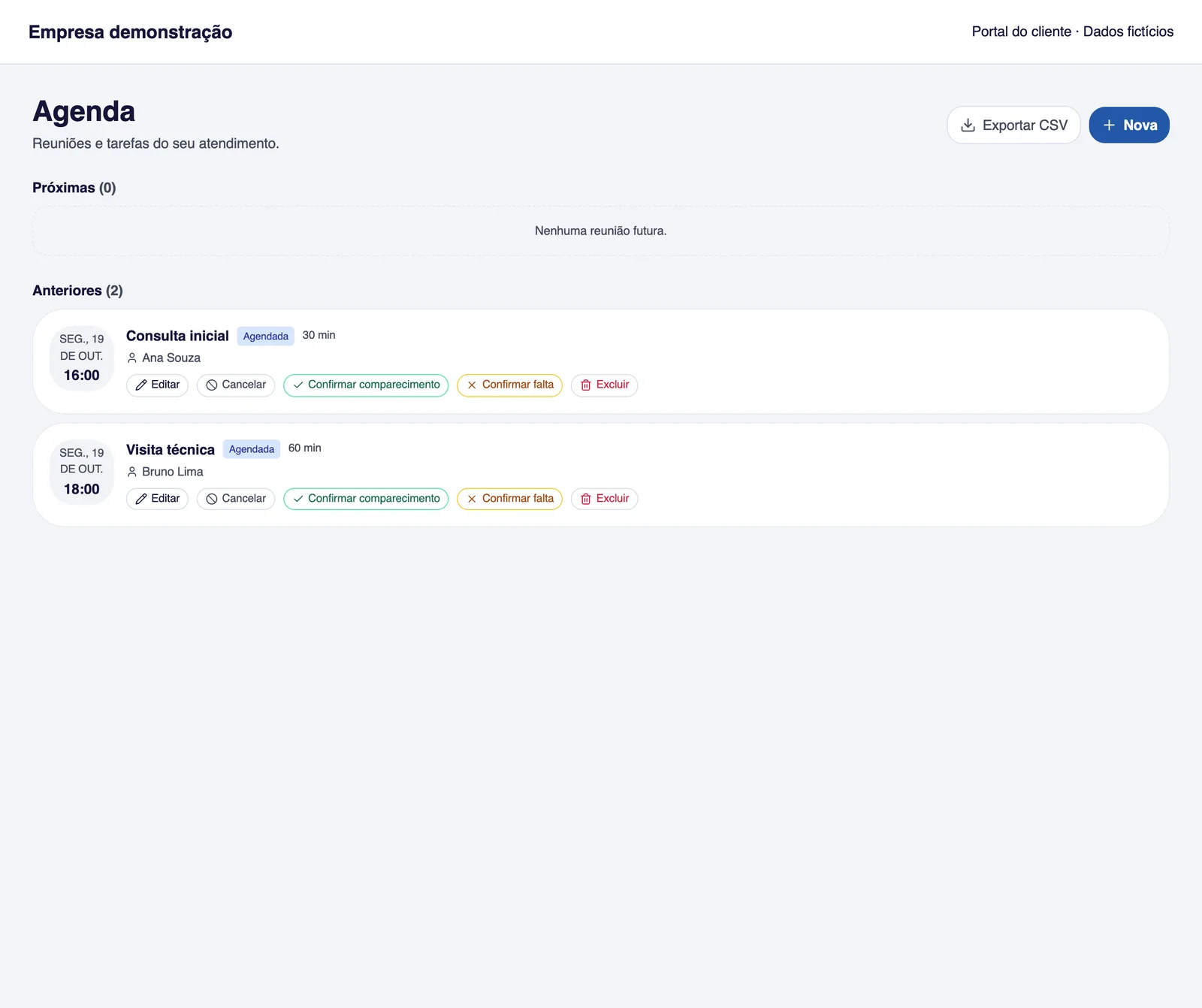Image resolution: width=1202 pixels, height=1008 pixels.
Task: Mark Visita técnica as Confirmar falta
Action: (x=509, y=499)
